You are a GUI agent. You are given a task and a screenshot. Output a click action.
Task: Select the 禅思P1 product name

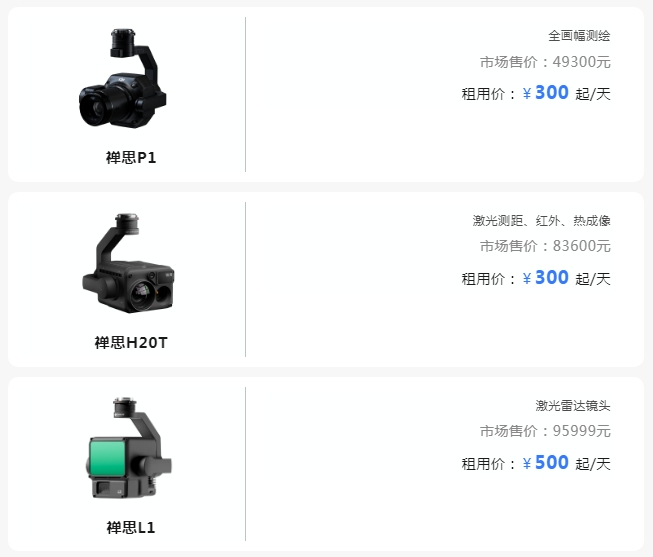coord(131,158)
